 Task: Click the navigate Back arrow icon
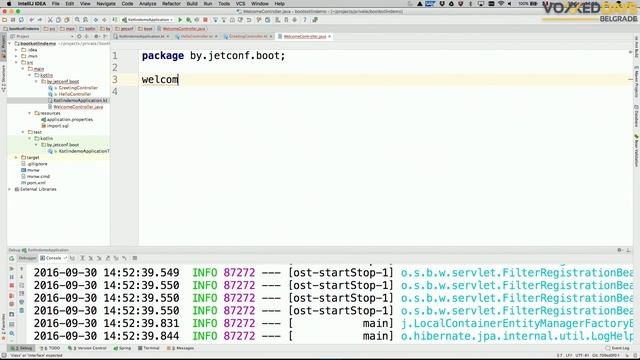coord(96,20)
